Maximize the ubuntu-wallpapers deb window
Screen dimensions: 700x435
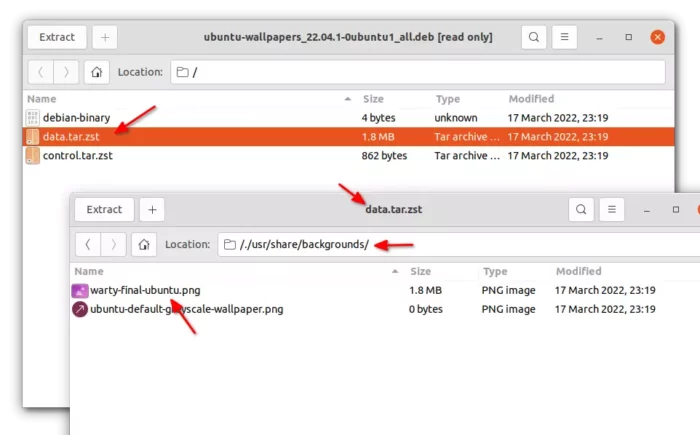[x=629, y=37]
